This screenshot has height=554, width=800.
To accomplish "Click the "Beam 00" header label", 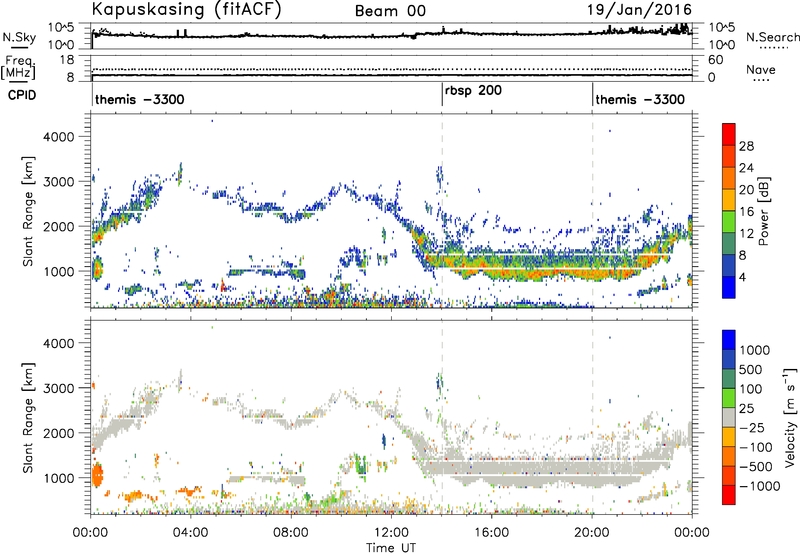I will (390, 11).
